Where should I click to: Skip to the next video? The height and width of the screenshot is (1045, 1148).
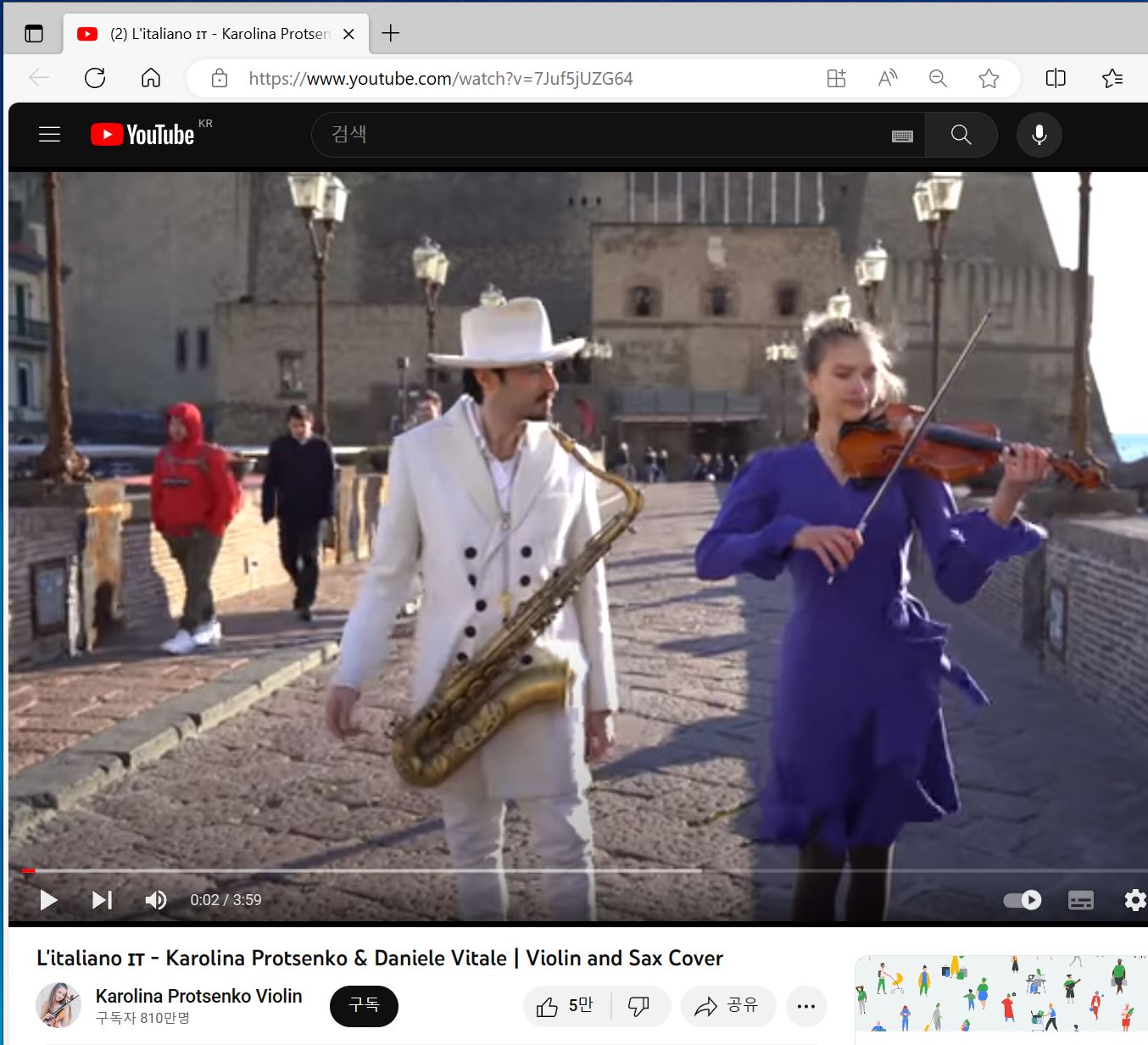pos(102,900)
